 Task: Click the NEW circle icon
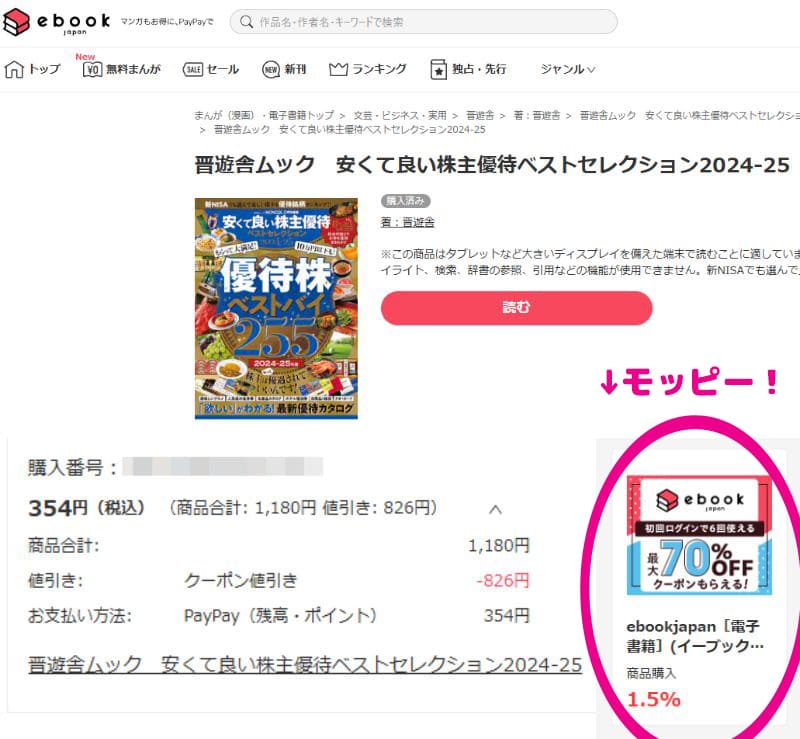pyautogui.click(x=270, y=69)
